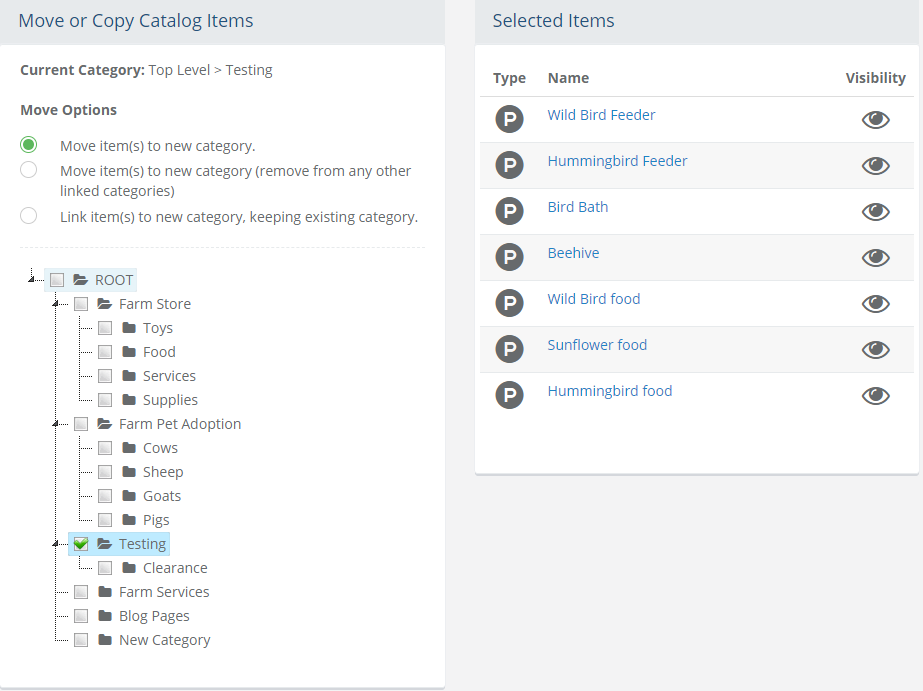Check the Clearance category checkbox
The height and width of the screenshot is (691, 923).
pos(105,568)
